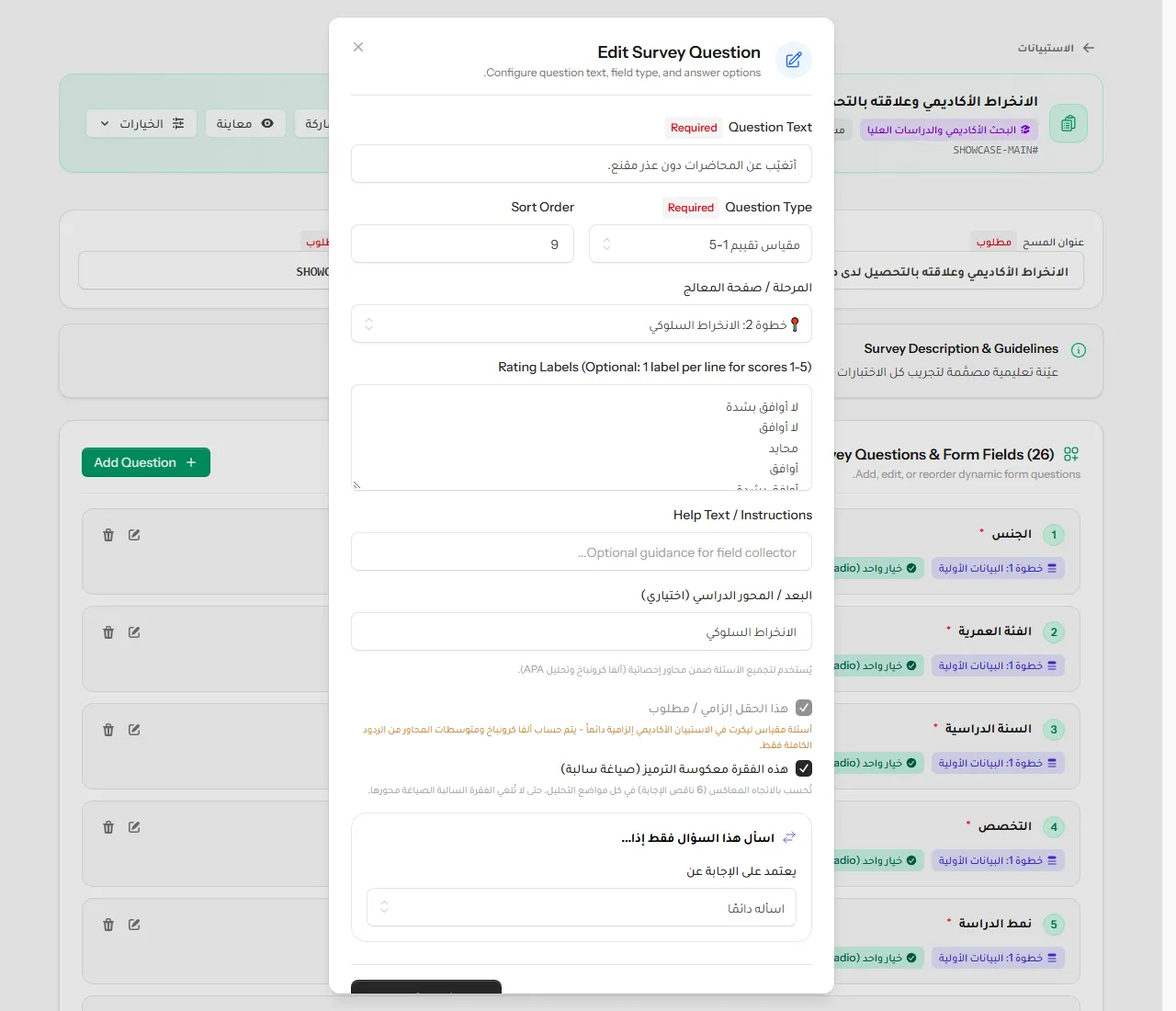
Task: Click the Rating Labels text area
Action: [582, 437]
